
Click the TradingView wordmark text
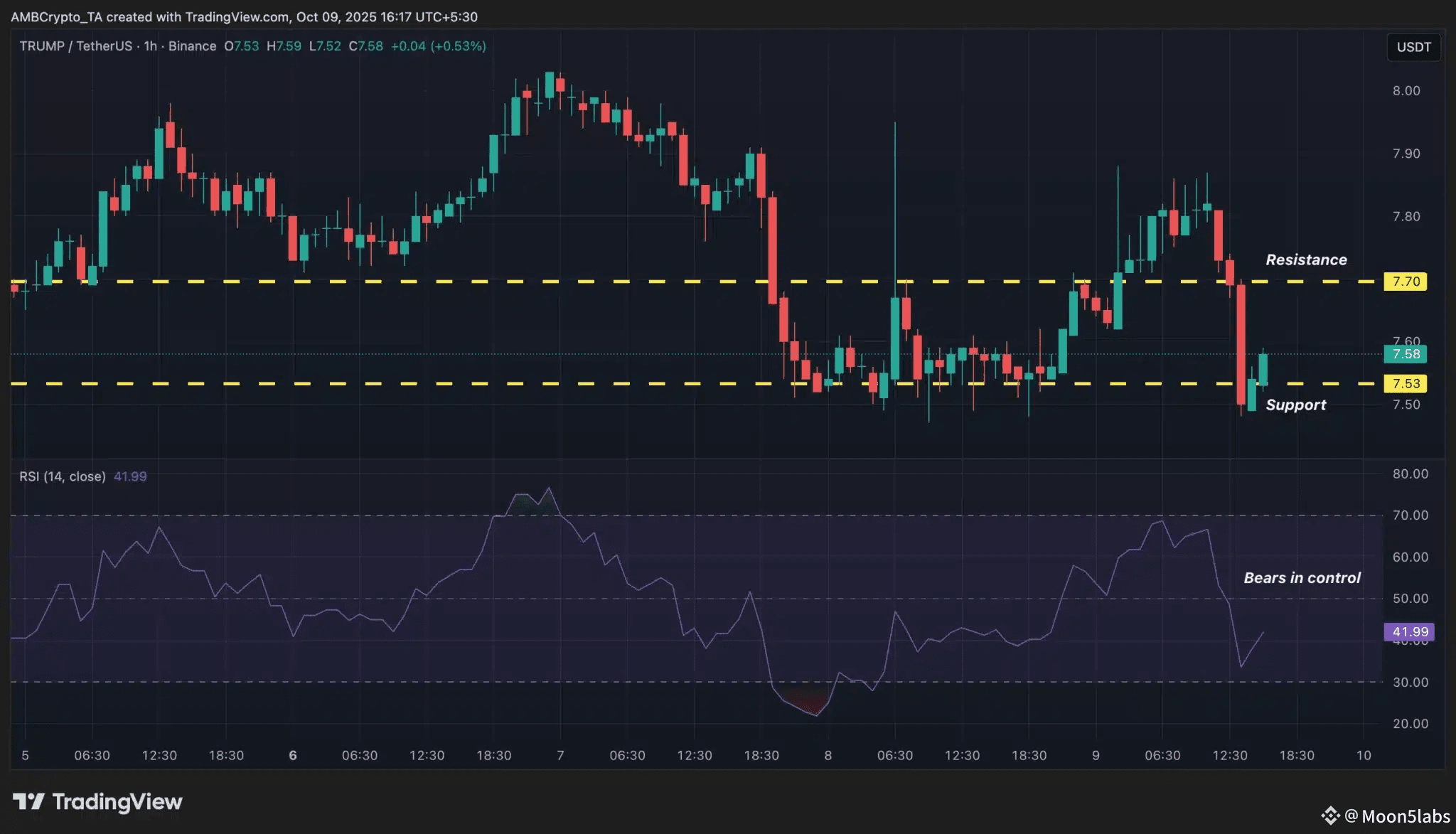coord(117,802)
